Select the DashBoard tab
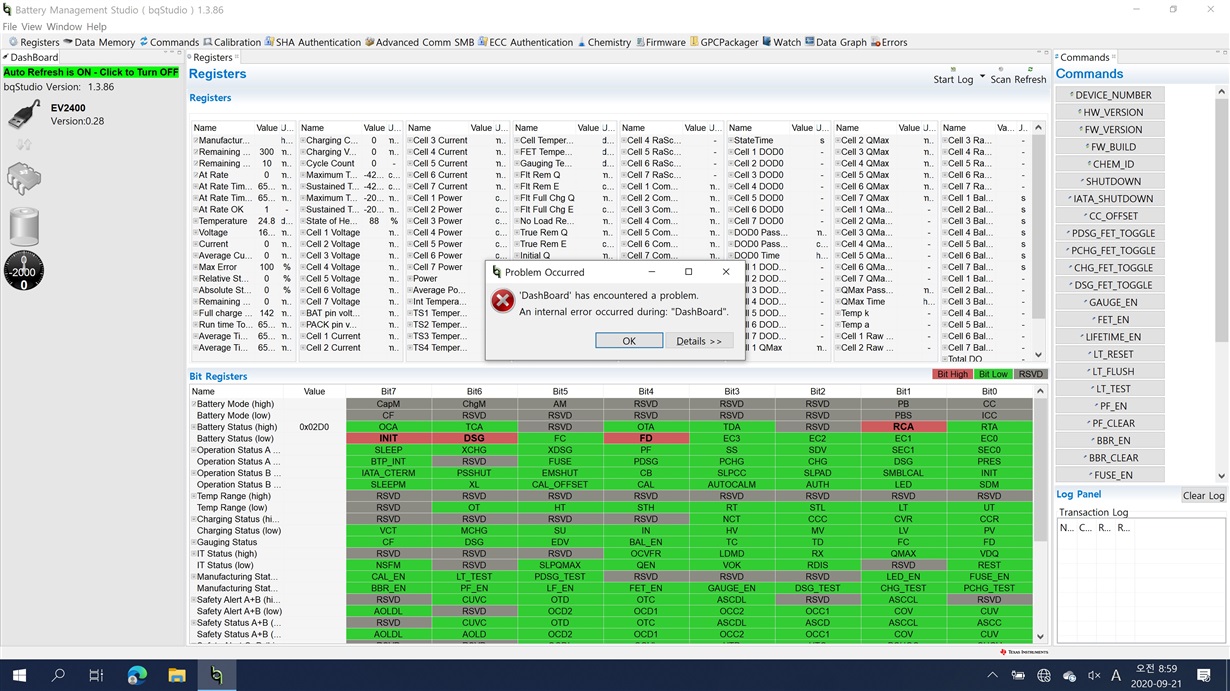The height and width of the screenshot is (691, 1230). 31,57
